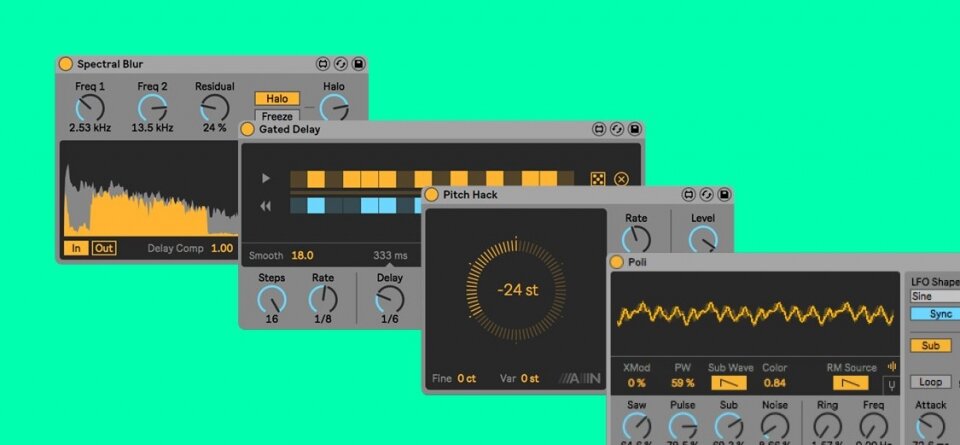960x445 pixels.
Task: Click the tuning fork icon in Poli
Action: [892, 386]
